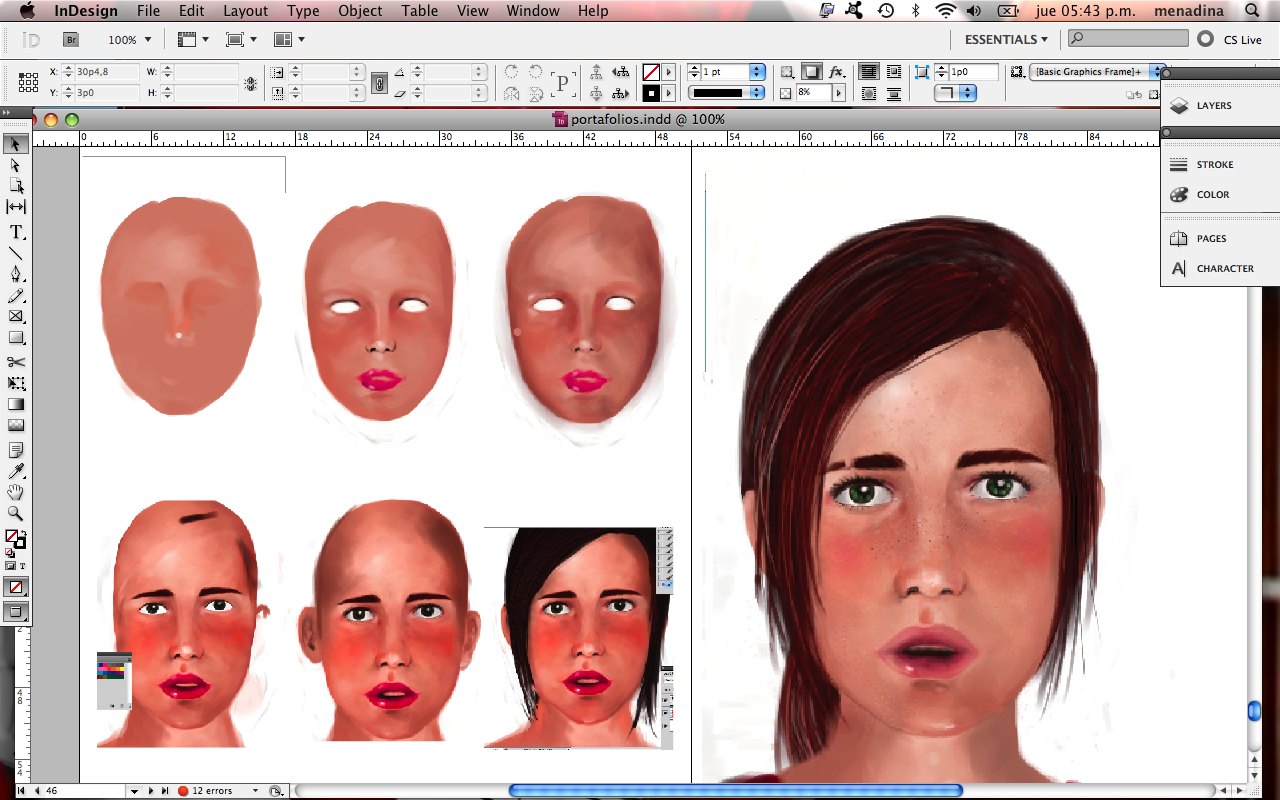Toggle wrap around bounding box icon
This screenshot has width=1280, height=800.
pyautogui.click(x=894, y=72)
